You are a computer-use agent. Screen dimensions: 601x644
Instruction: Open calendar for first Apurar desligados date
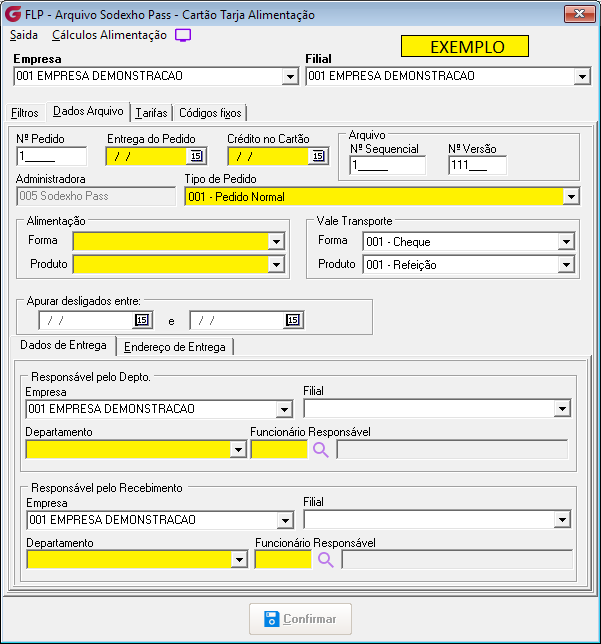[x=142, y=320]
